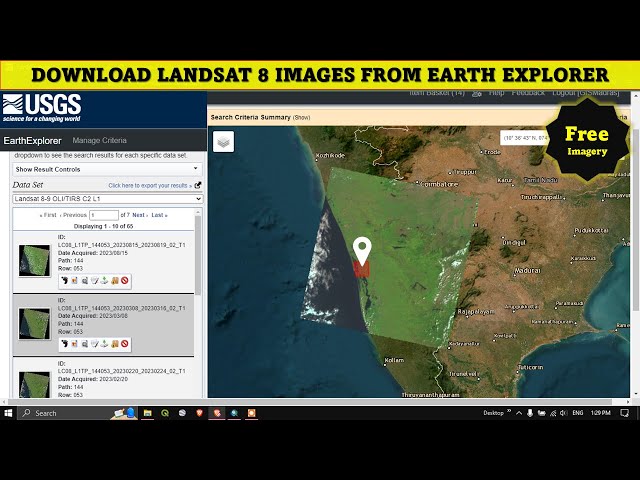Open the Help menu
This screenshot has width=640, height=480.
[x=496, y=93]
